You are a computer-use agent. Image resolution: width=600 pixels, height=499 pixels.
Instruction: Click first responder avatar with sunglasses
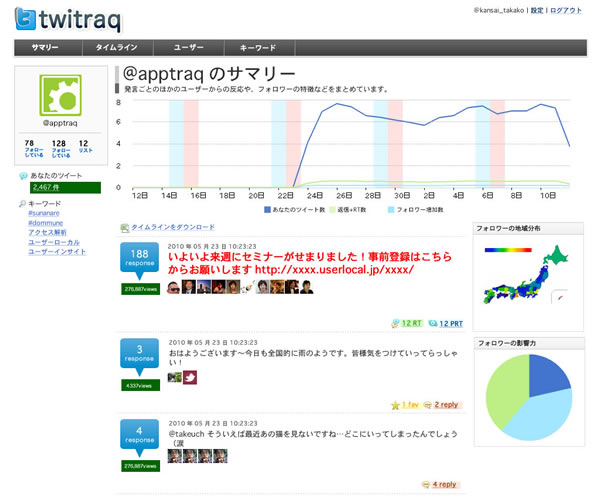click(x=174, y=287)
